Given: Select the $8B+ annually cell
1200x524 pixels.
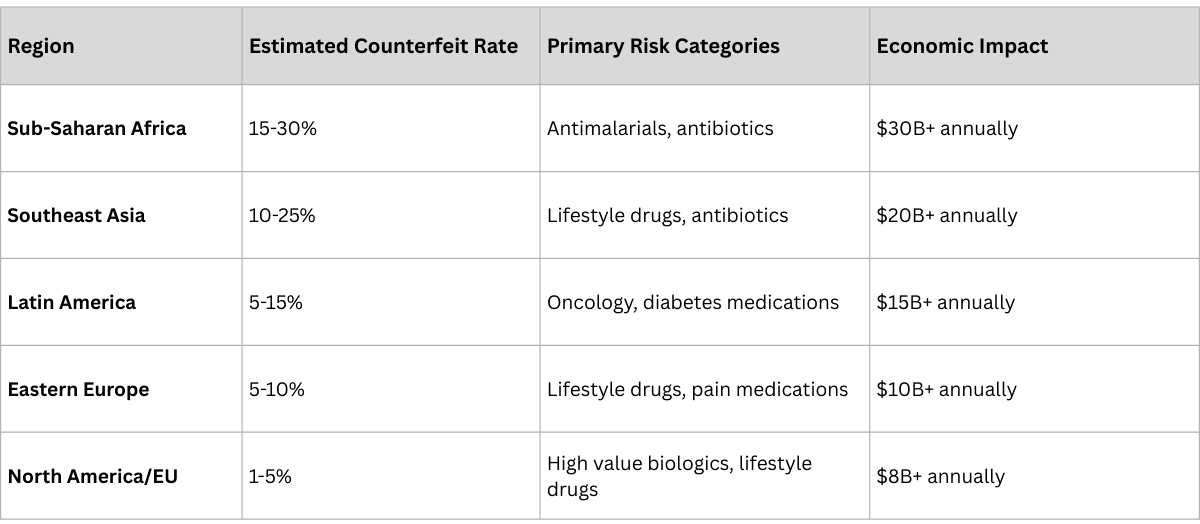Looking at the screenshot, I should (x=941, y=476).
